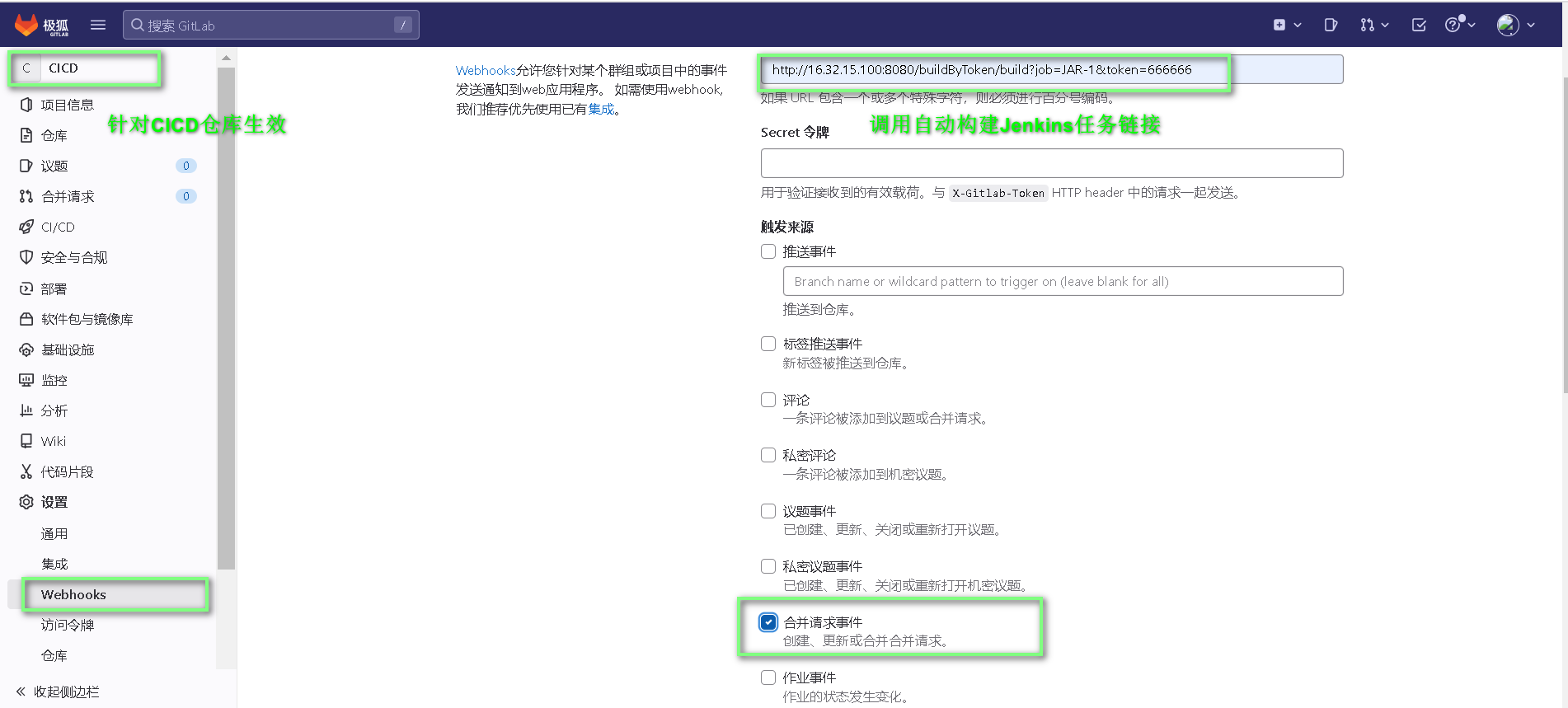Enable the 标签推送事件 checkbox

coord(768,344)
